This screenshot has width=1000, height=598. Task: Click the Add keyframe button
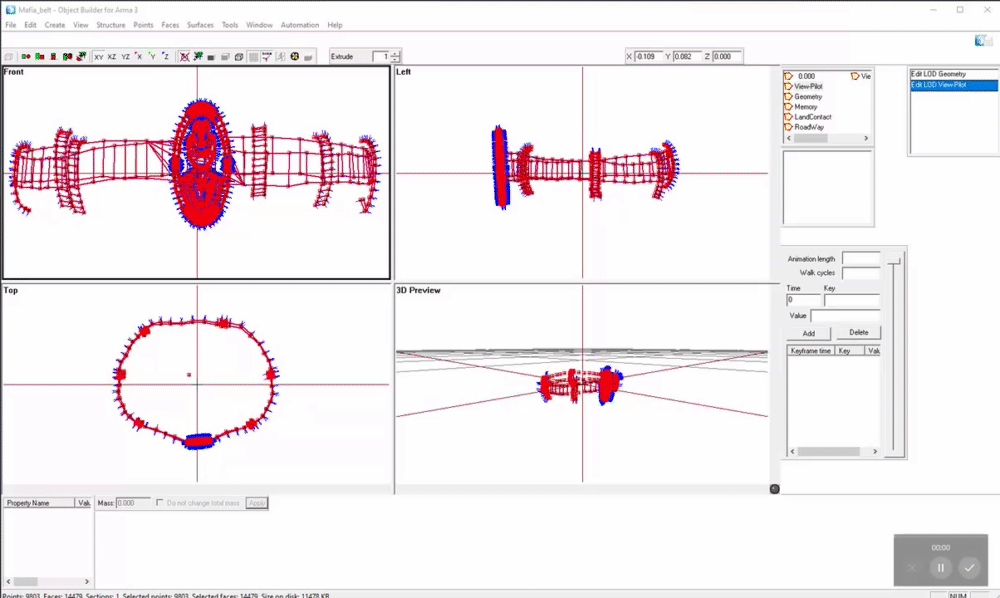pos(809,333)
